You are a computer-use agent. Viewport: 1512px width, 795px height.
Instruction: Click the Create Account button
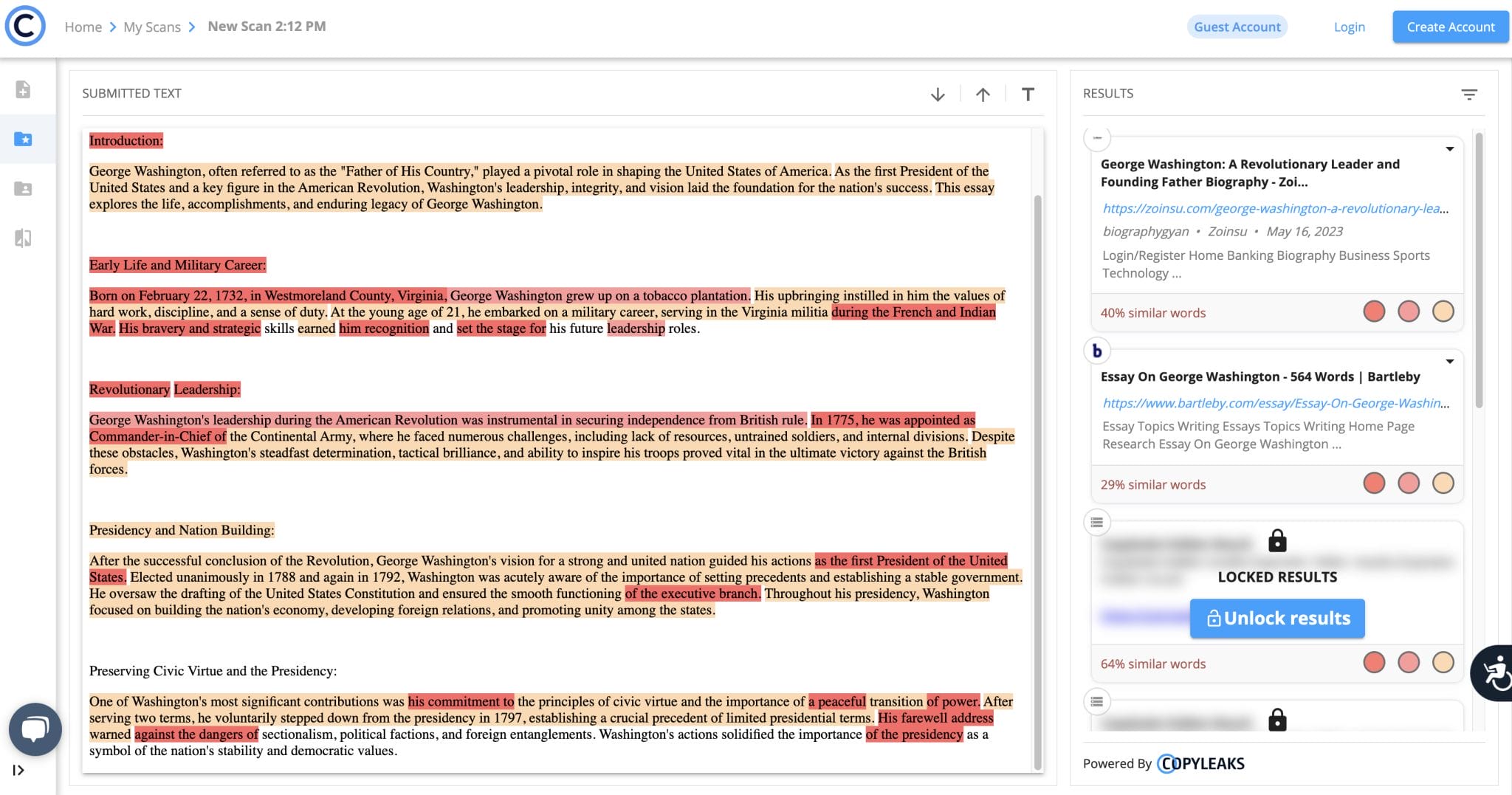click(x=1450, y=27)
